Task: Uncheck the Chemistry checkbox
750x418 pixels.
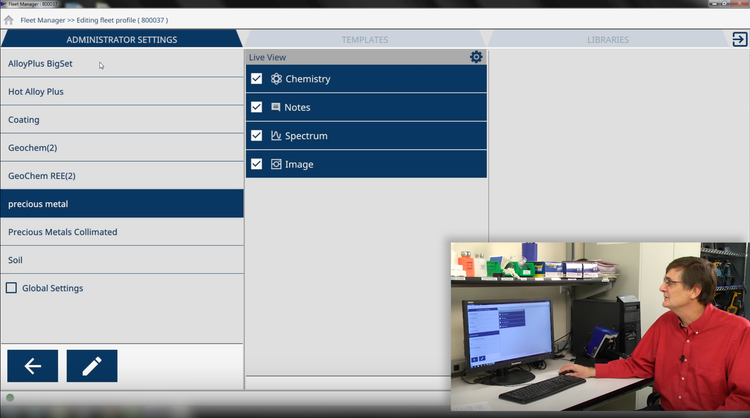Action: 257,79
